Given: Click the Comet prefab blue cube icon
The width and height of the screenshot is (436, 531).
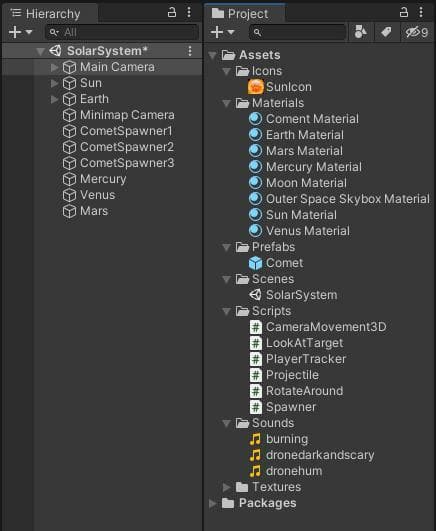Looking at the screenshot, I should (255, 263).
